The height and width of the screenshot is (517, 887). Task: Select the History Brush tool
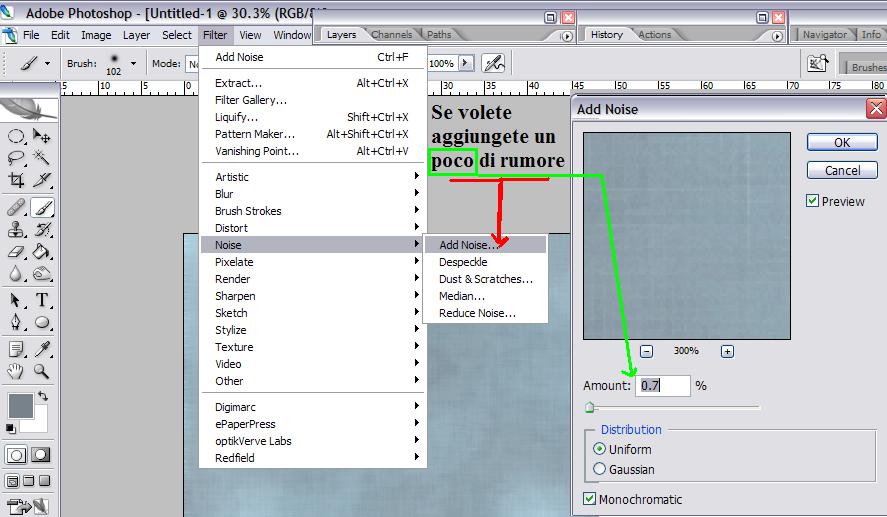[x=41, y=229]
